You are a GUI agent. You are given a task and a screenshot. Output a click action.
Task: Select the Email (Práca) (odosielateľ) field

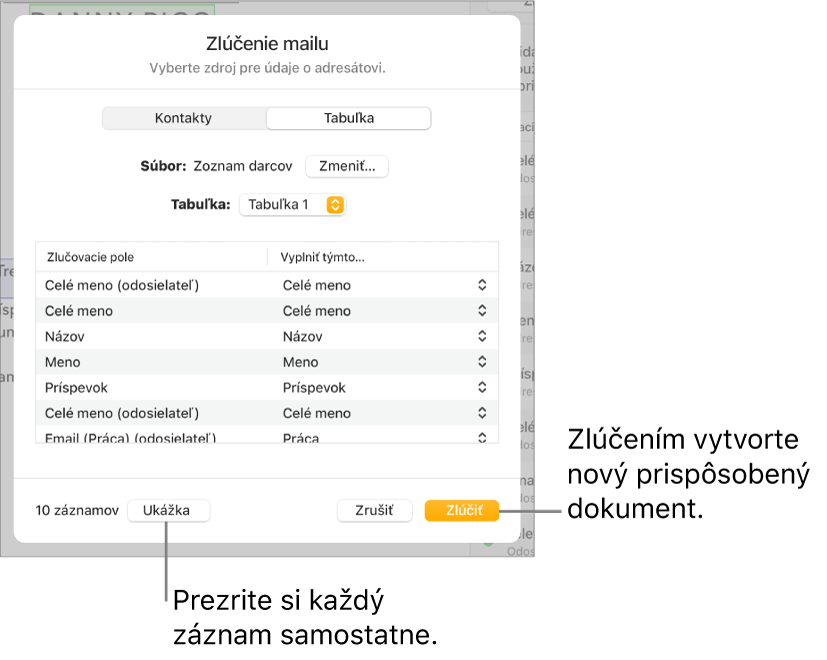pyautogui.click(x=130, y=438)
